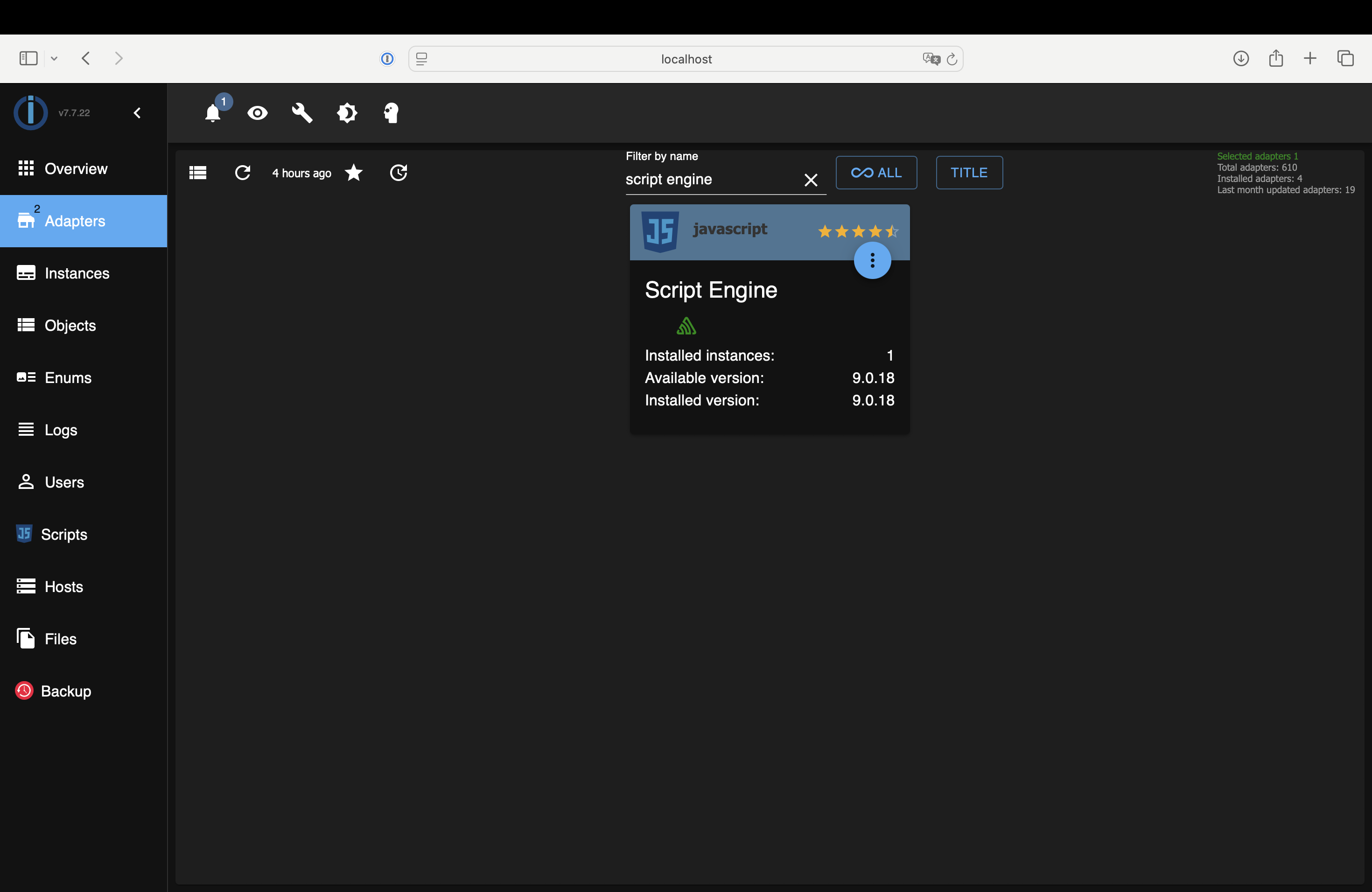View the Logs page
1372x892 pixels.
pyautogui.click(x=84, y=430)
